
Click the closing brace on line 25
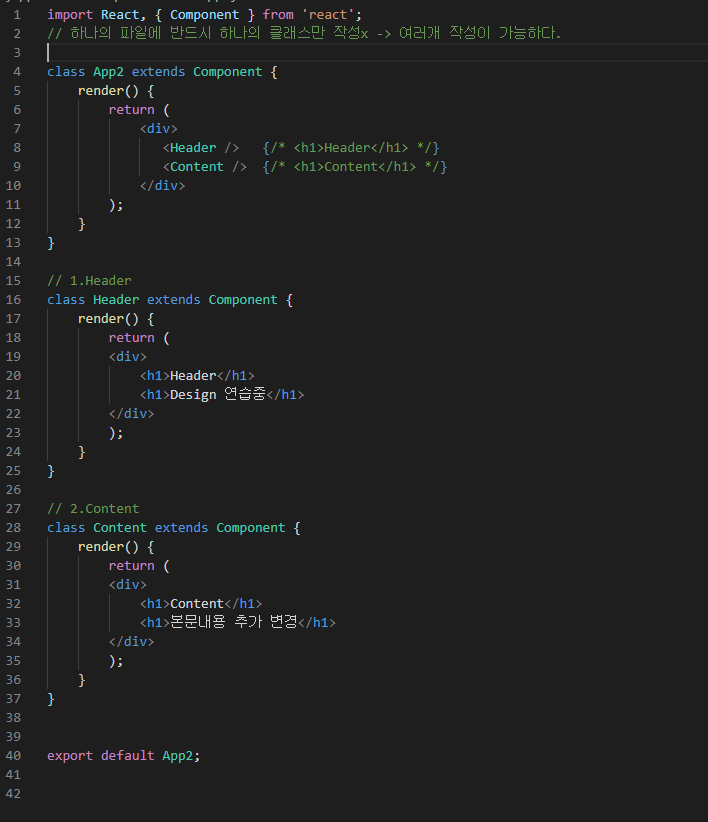51,471
